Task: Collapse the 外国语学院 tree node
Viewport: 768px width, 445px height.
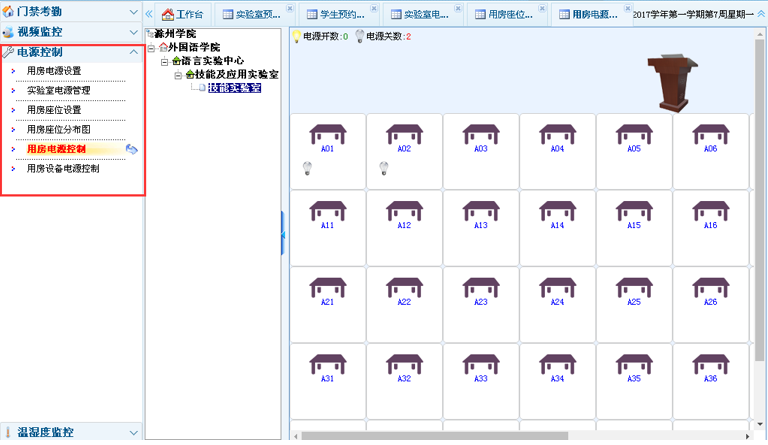Action: point(151,47)
